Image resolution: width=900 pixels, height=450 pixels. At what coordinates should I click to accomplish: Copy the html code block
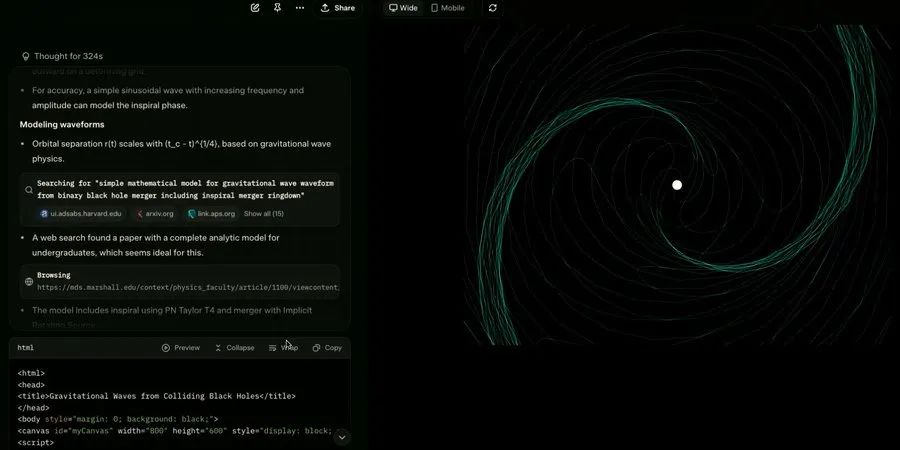[x=327, y=348]
